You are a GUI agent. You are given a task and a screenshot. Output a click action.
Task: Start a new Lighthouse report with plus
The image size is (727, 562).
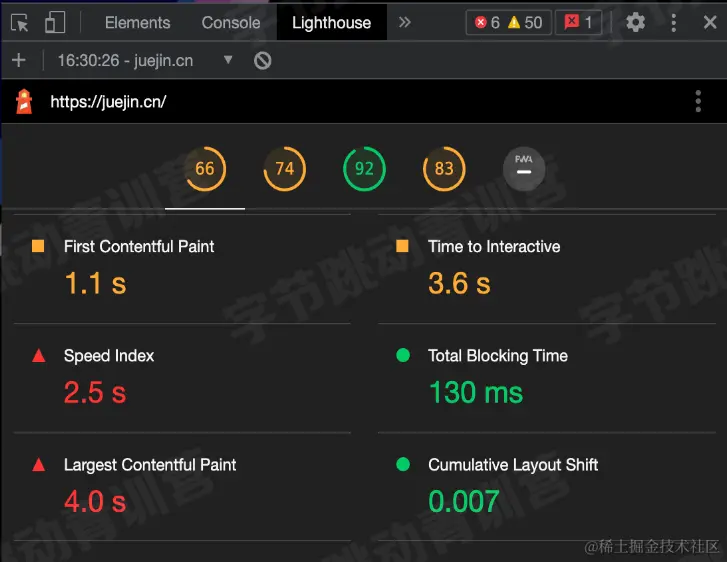[19, 60]
